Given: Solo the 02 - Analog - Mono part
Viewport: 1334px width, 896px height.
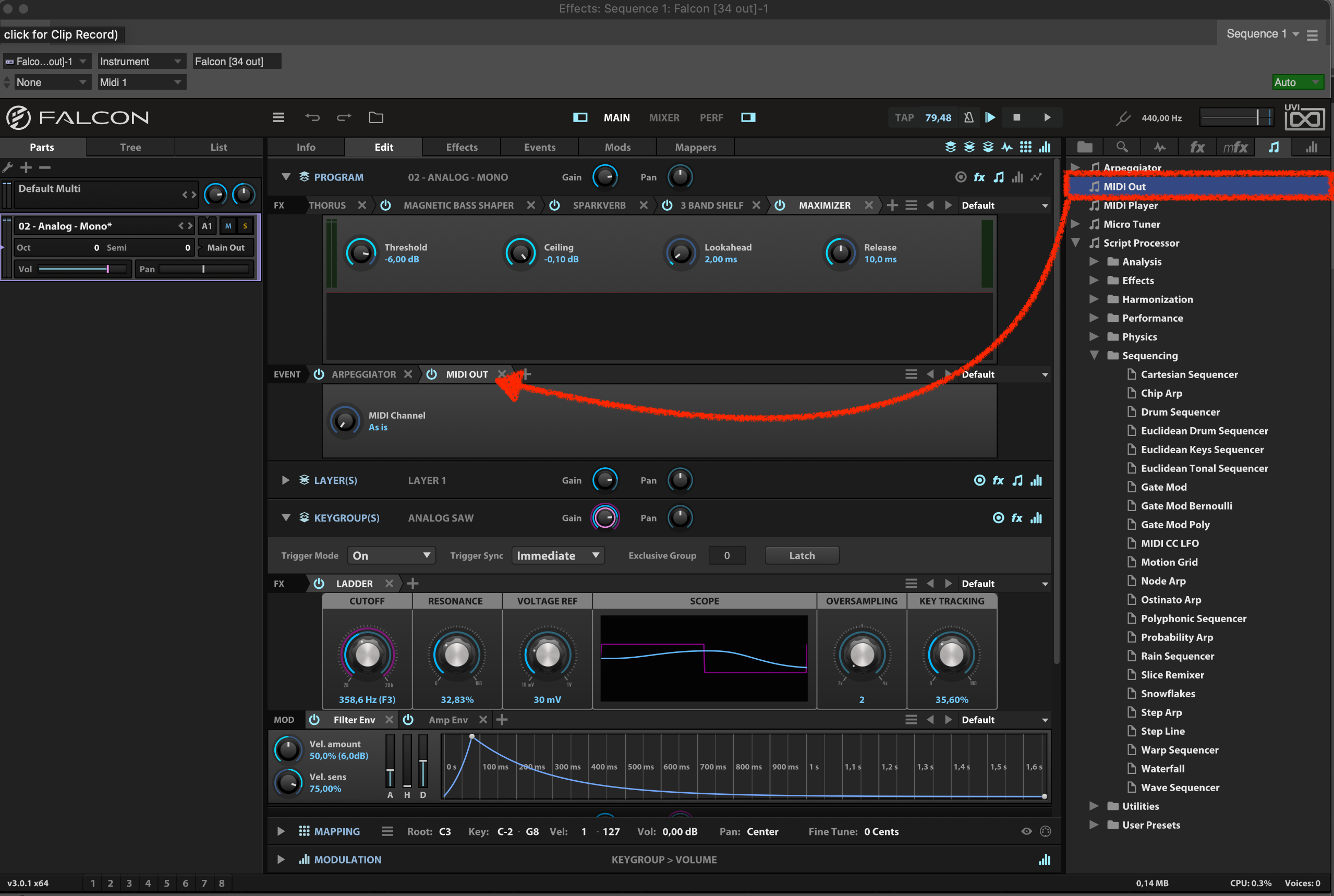Looking at the screenshot, I should coord(245,226).
